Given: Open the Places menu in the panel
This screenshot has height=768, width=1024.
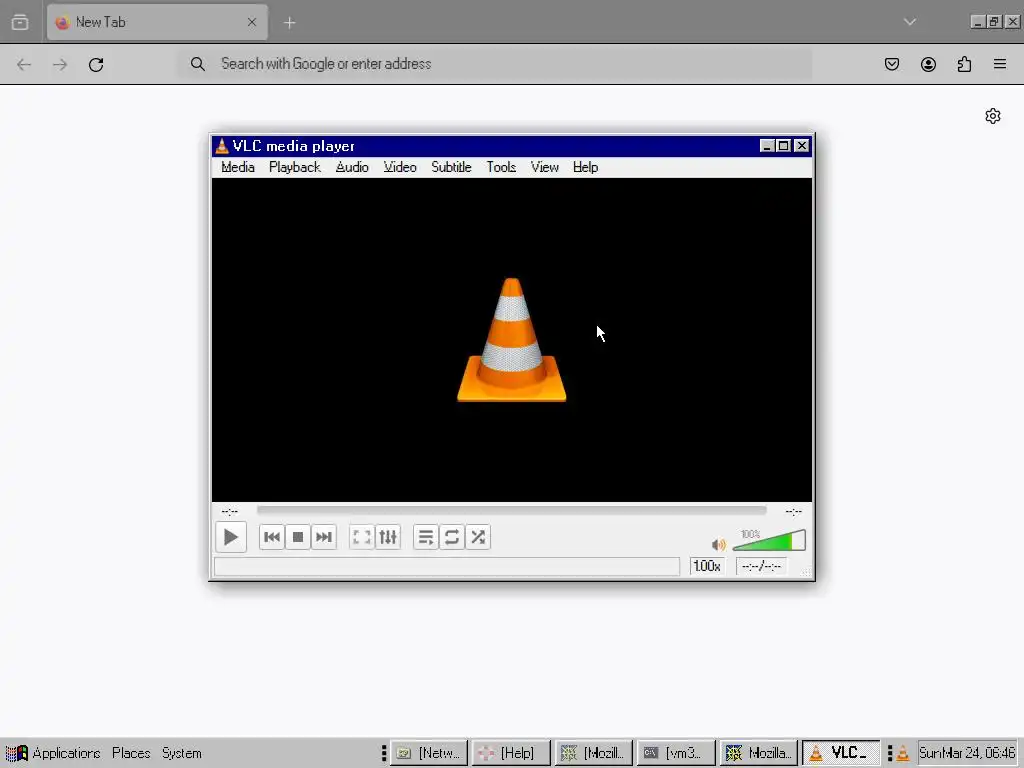Looking at the screenshot, I should tap(131, 753).
